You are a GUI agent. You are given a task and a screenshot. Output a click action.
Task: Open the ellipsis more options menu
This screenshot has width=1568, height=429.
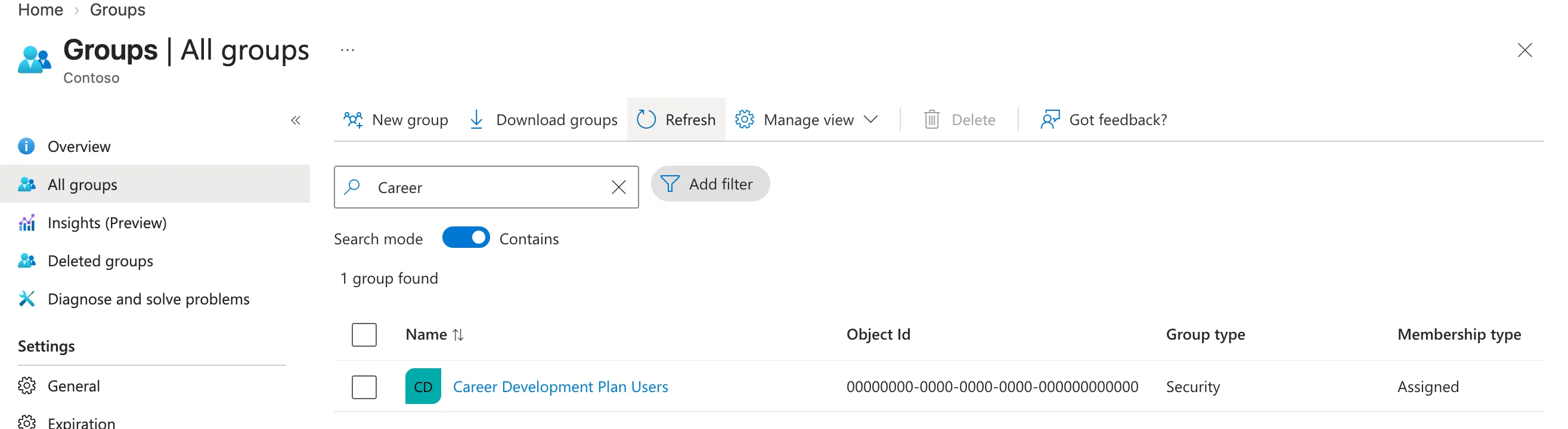point(348,50)
